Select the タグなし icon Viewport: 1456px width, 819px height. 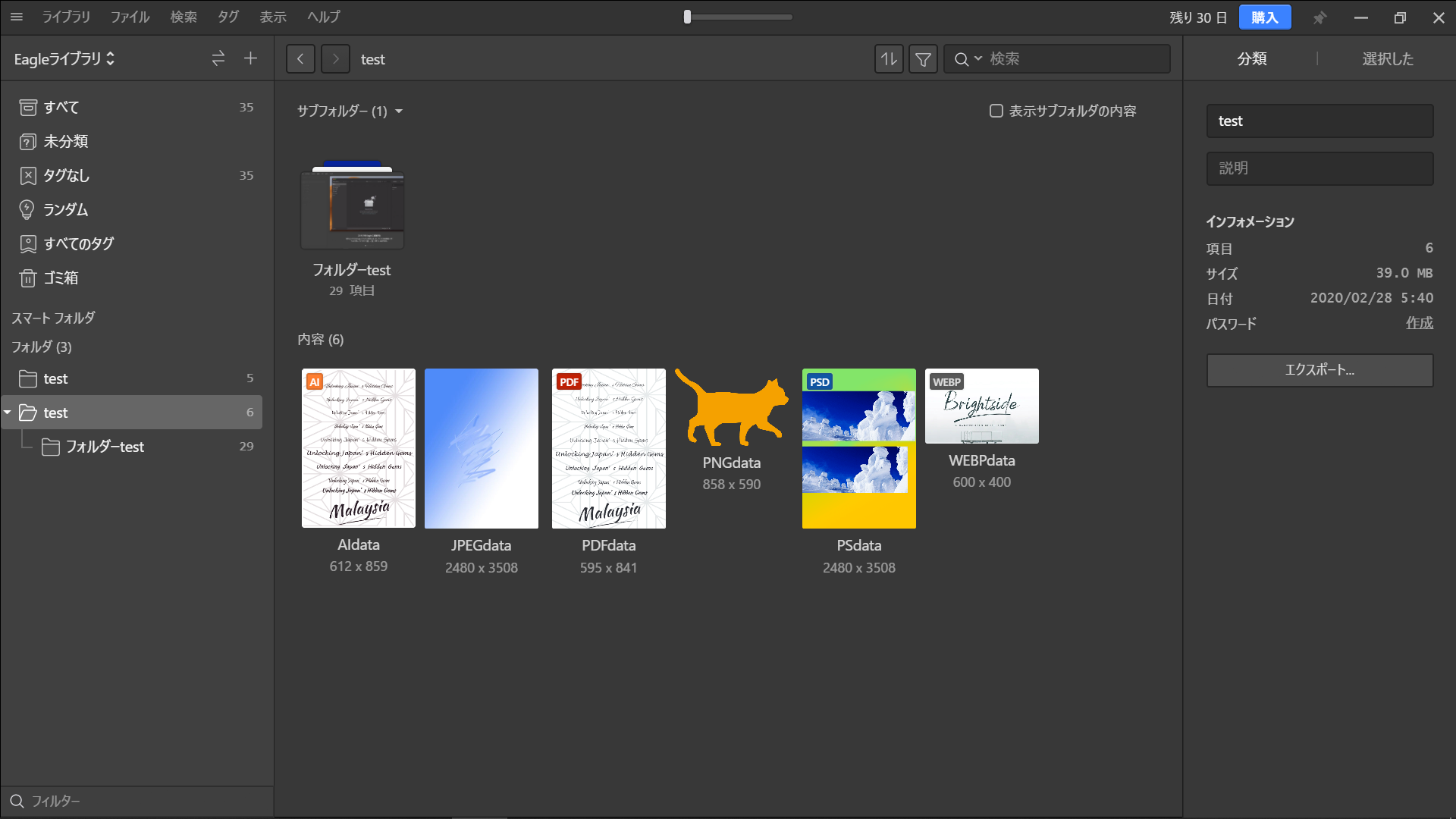pos(28,176)
